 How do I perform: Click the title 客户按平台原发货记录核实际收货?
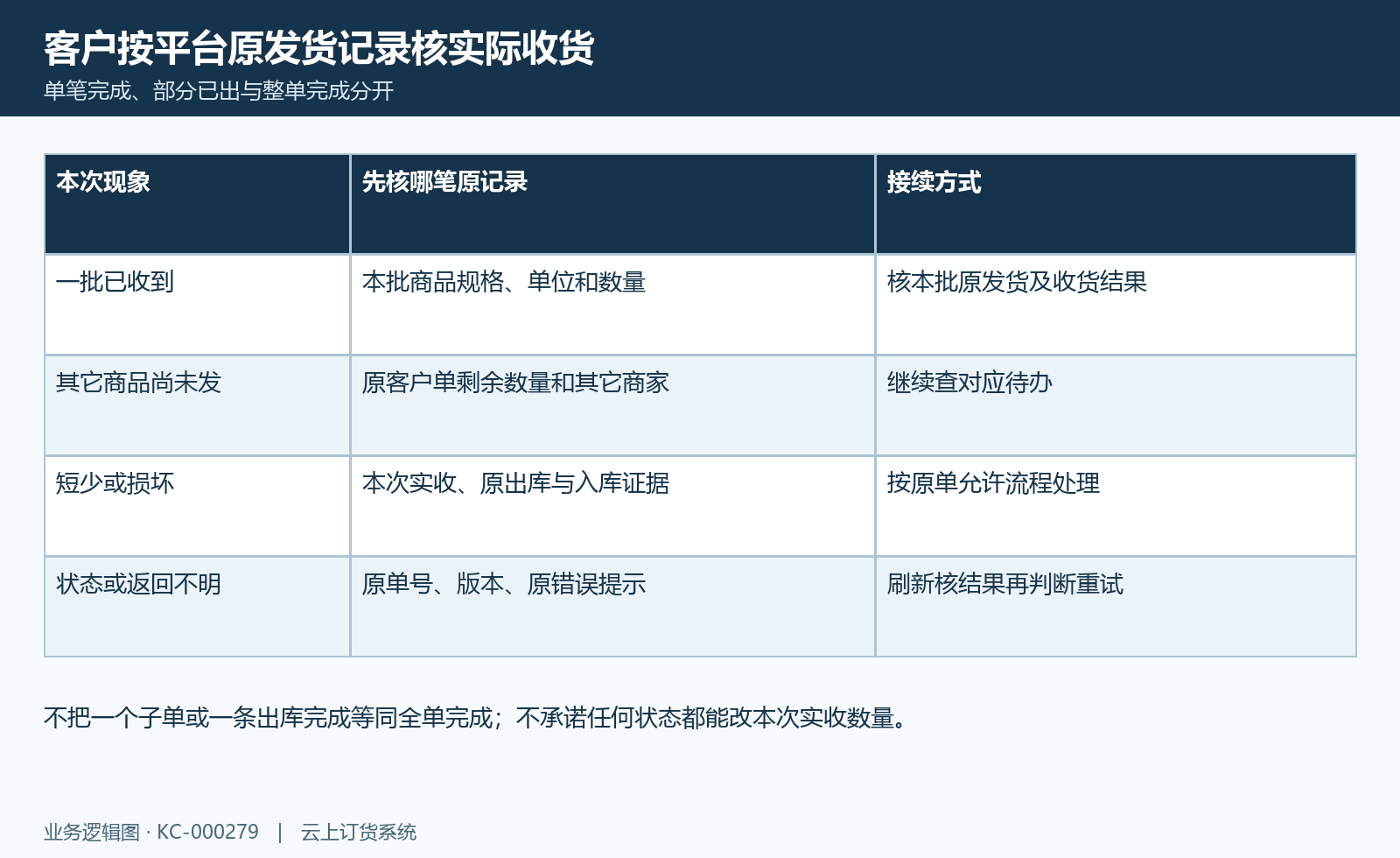319,48
